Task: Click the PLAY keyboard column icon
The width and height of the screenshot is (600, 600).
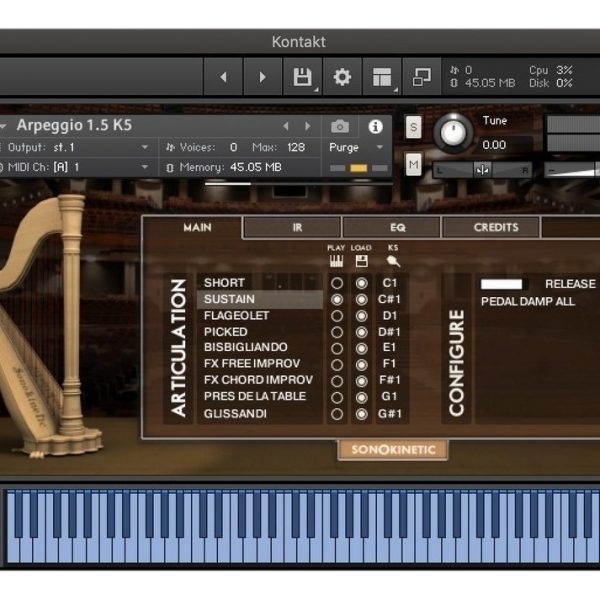Action: 336,261
